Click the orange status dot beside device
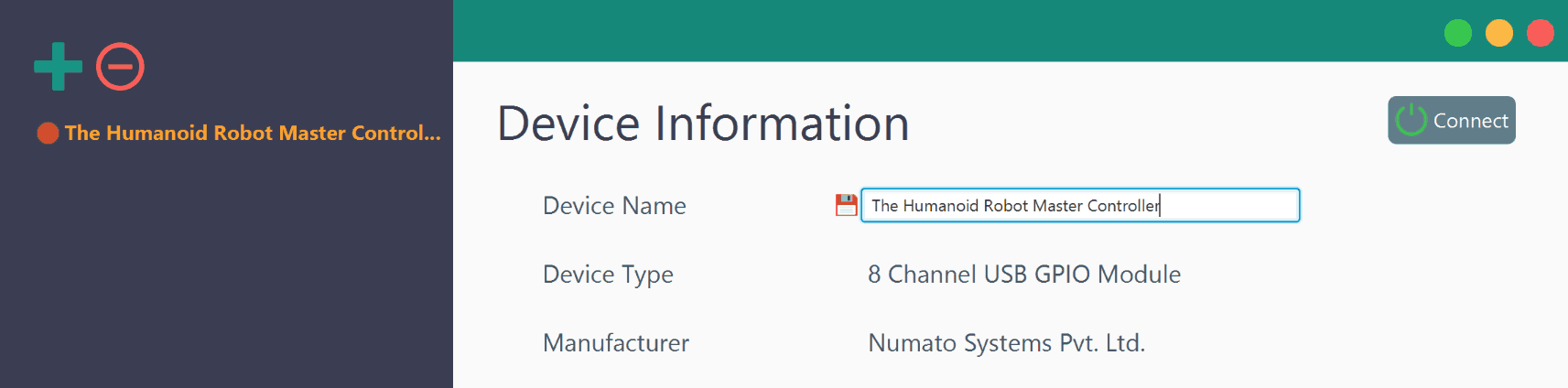 pos(48,134)
